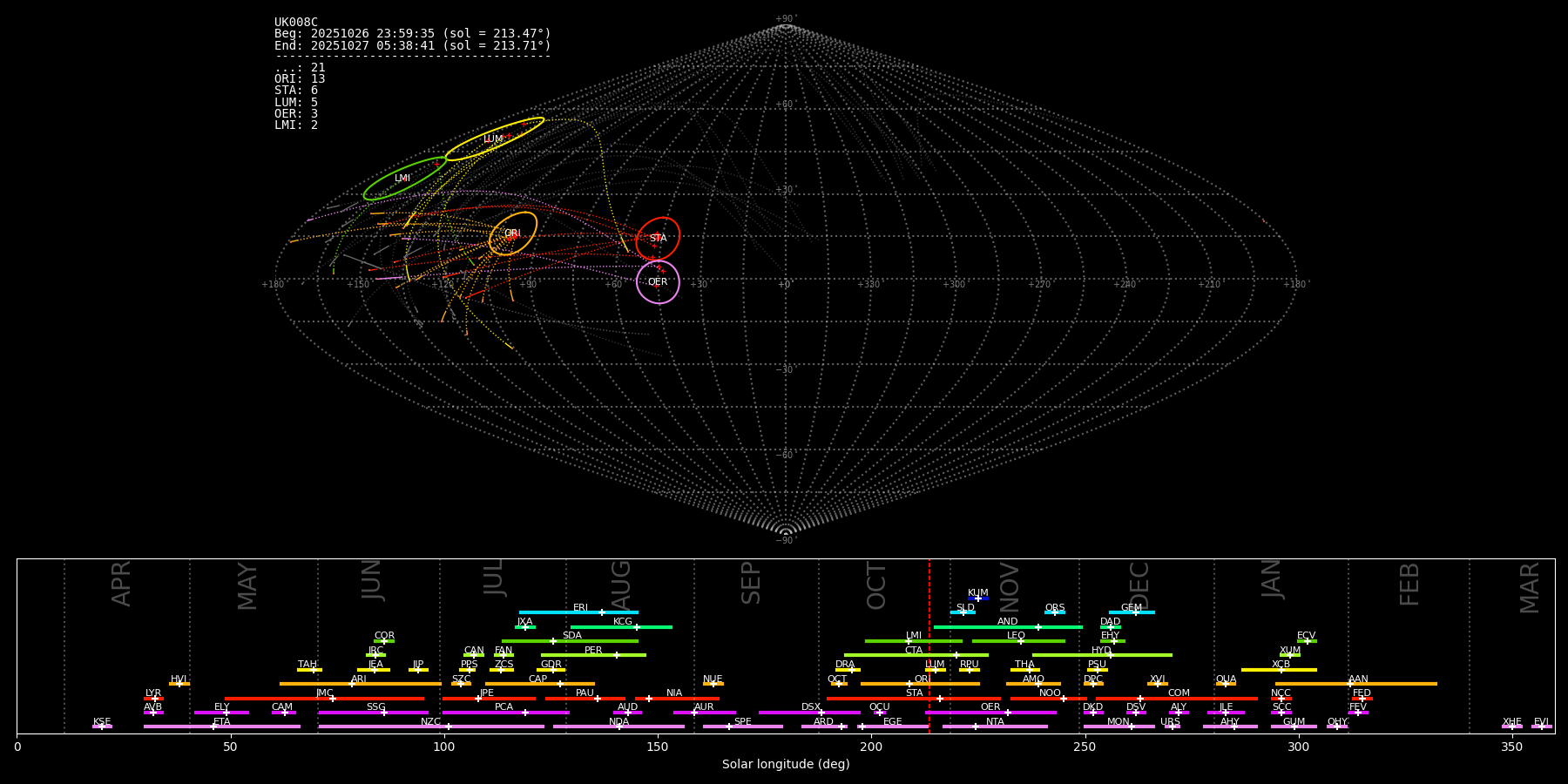Click the pink EVI shower bar
The height and width of the screenshot is (784, 1568).
tap(1541, 727)
